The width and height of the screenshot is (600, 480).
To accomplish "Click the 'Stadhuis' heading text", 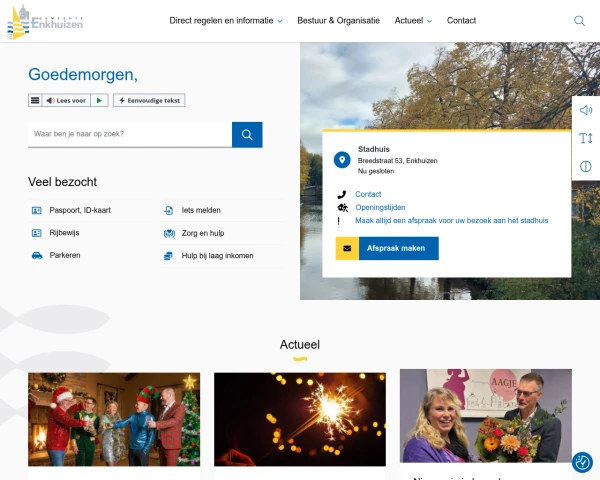I will (373, 149).
